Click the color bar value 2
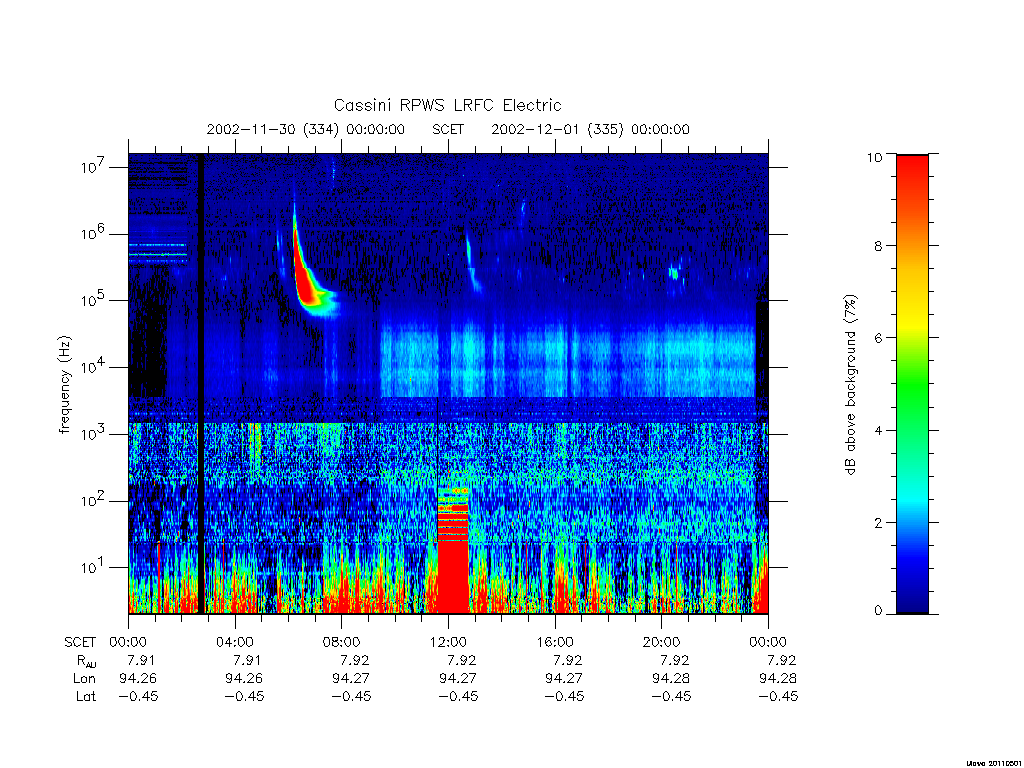 tap(878, 522)
